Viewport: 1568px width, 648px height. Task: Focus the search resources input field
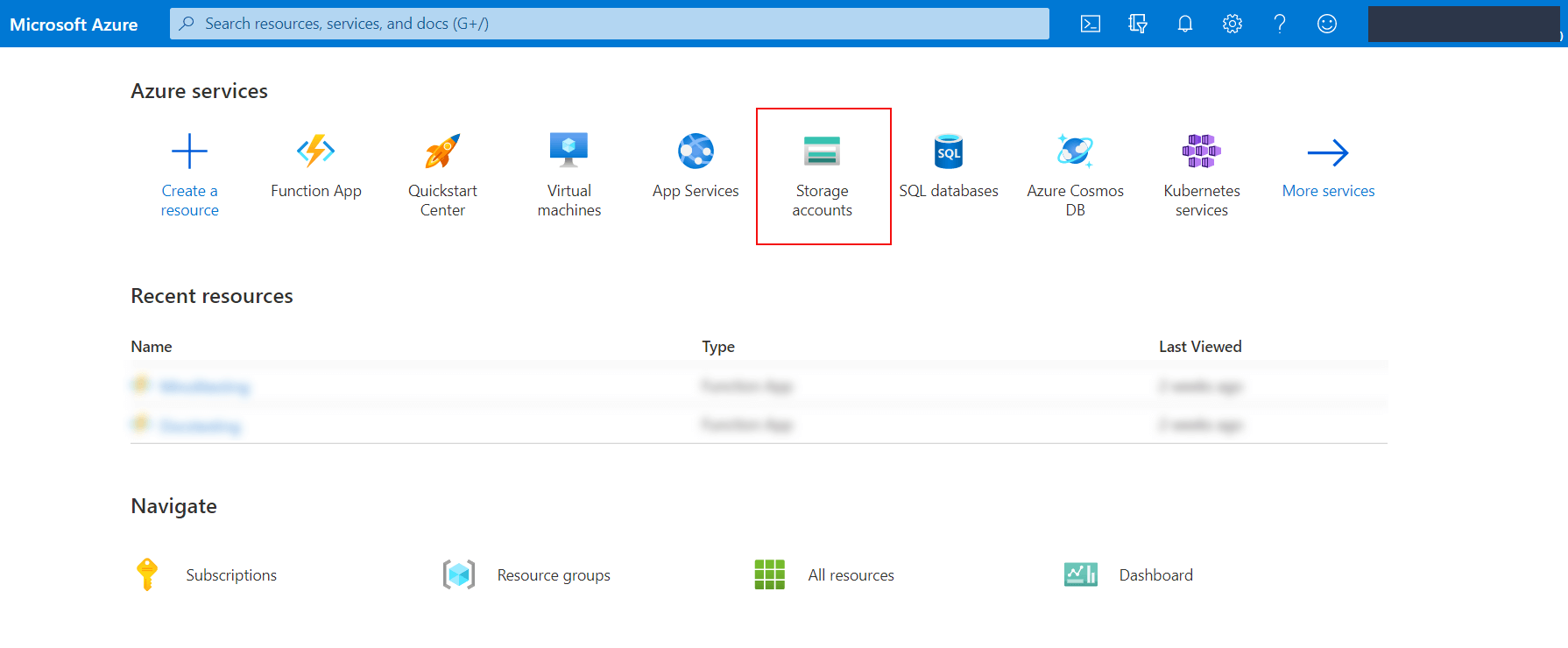point(610,24)
